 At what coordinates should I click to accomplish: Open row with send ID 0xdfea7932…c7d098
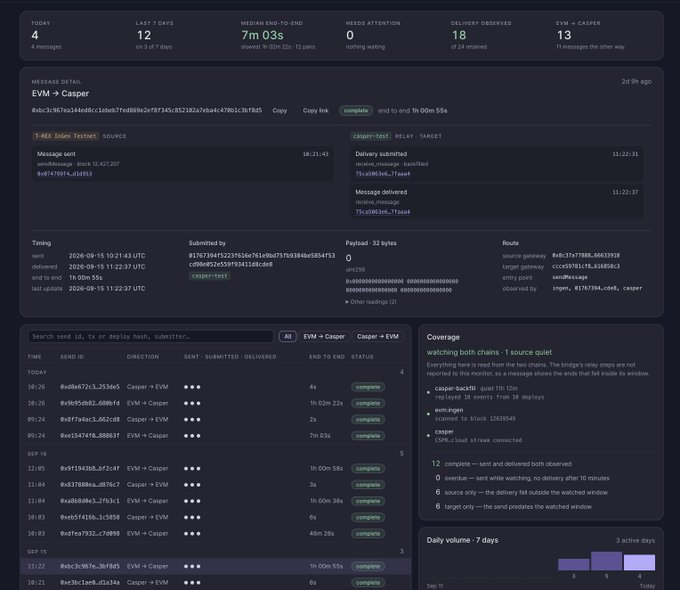216,534
